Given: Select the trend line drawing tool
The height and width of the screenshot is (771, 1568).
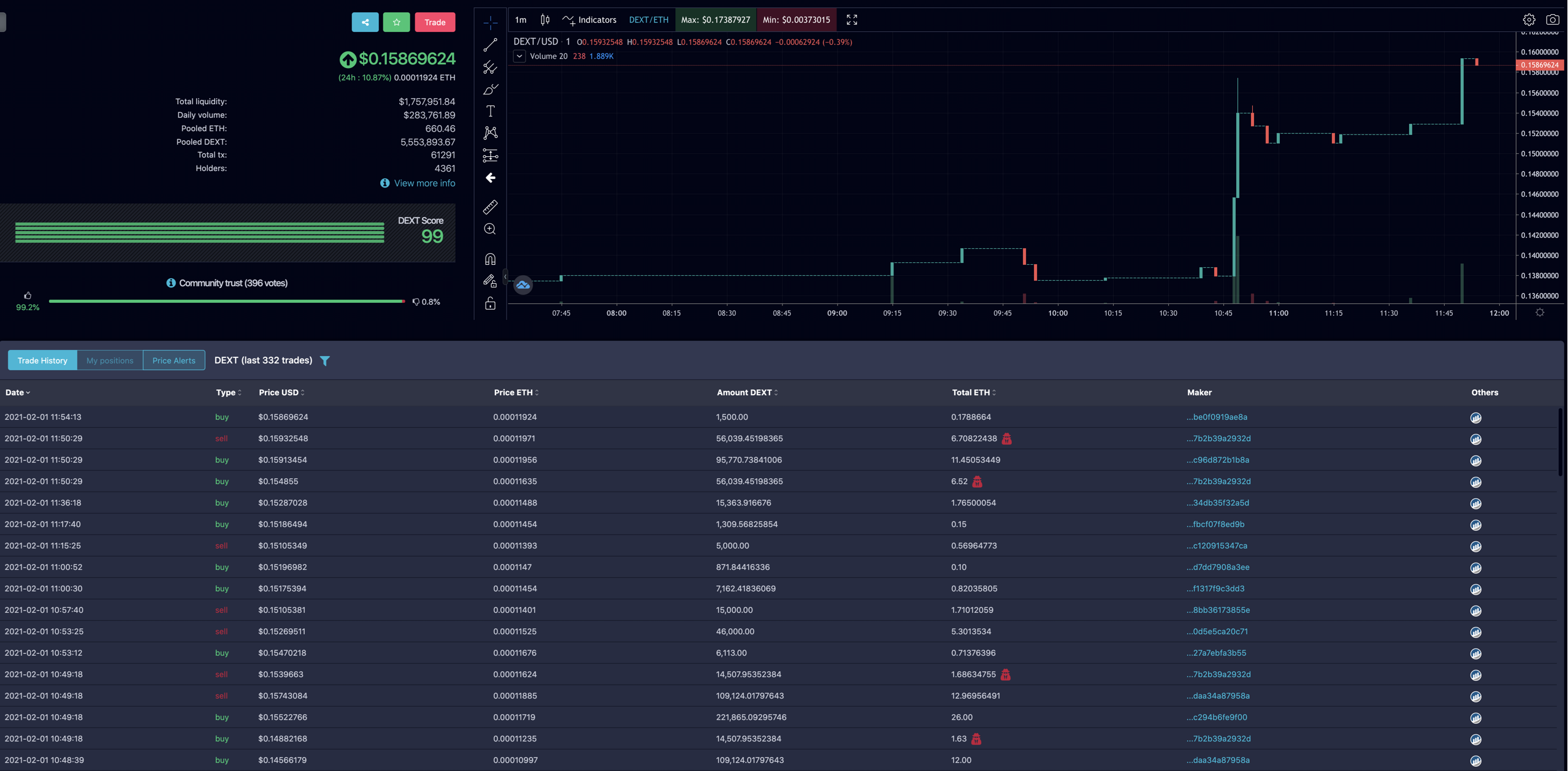Looking at the screenshot, I should point(490,44).
